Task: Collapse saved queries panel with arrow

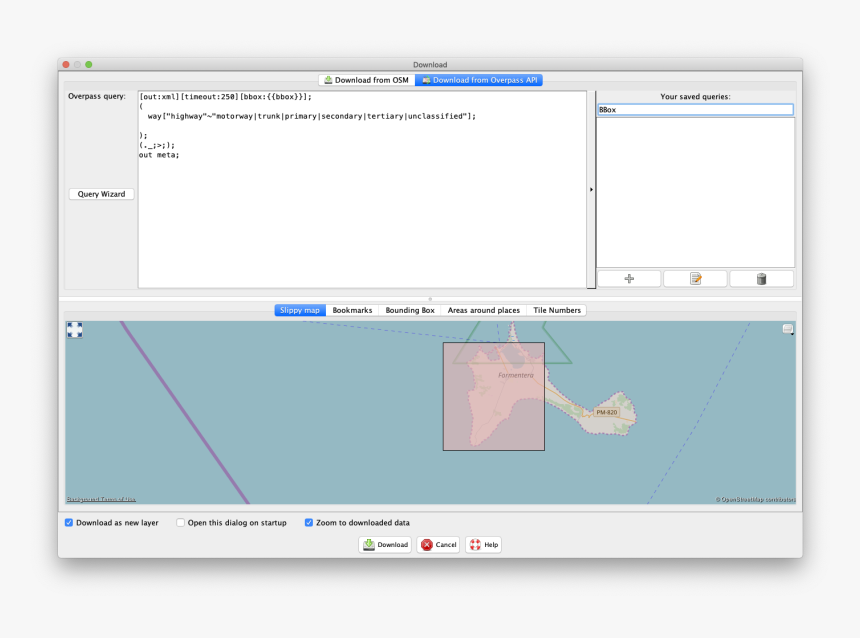Action: (x=591, y=189)
